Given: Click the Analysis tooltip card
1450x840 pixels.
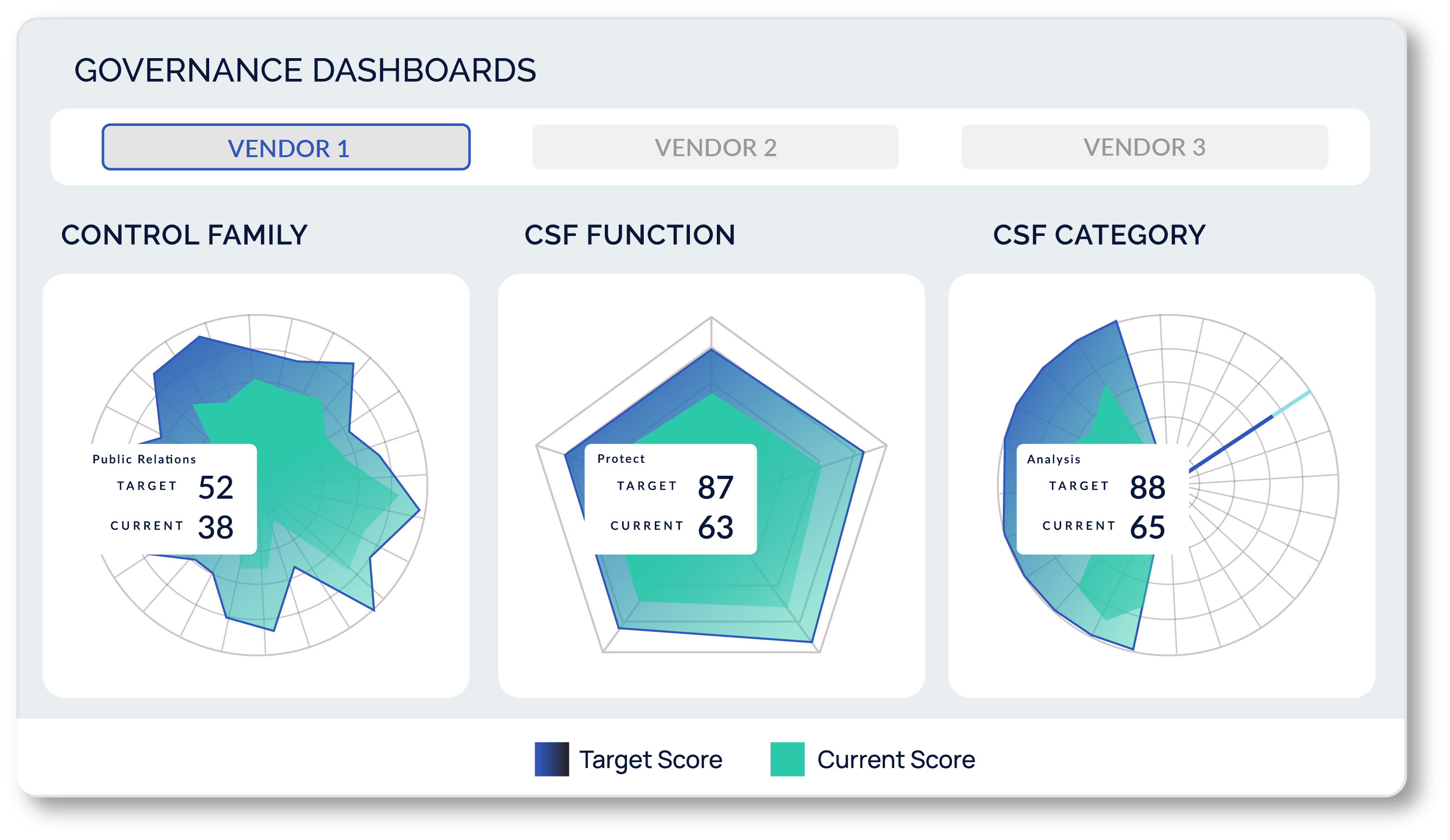Looking at the screenshot, I should point(1102,499).
